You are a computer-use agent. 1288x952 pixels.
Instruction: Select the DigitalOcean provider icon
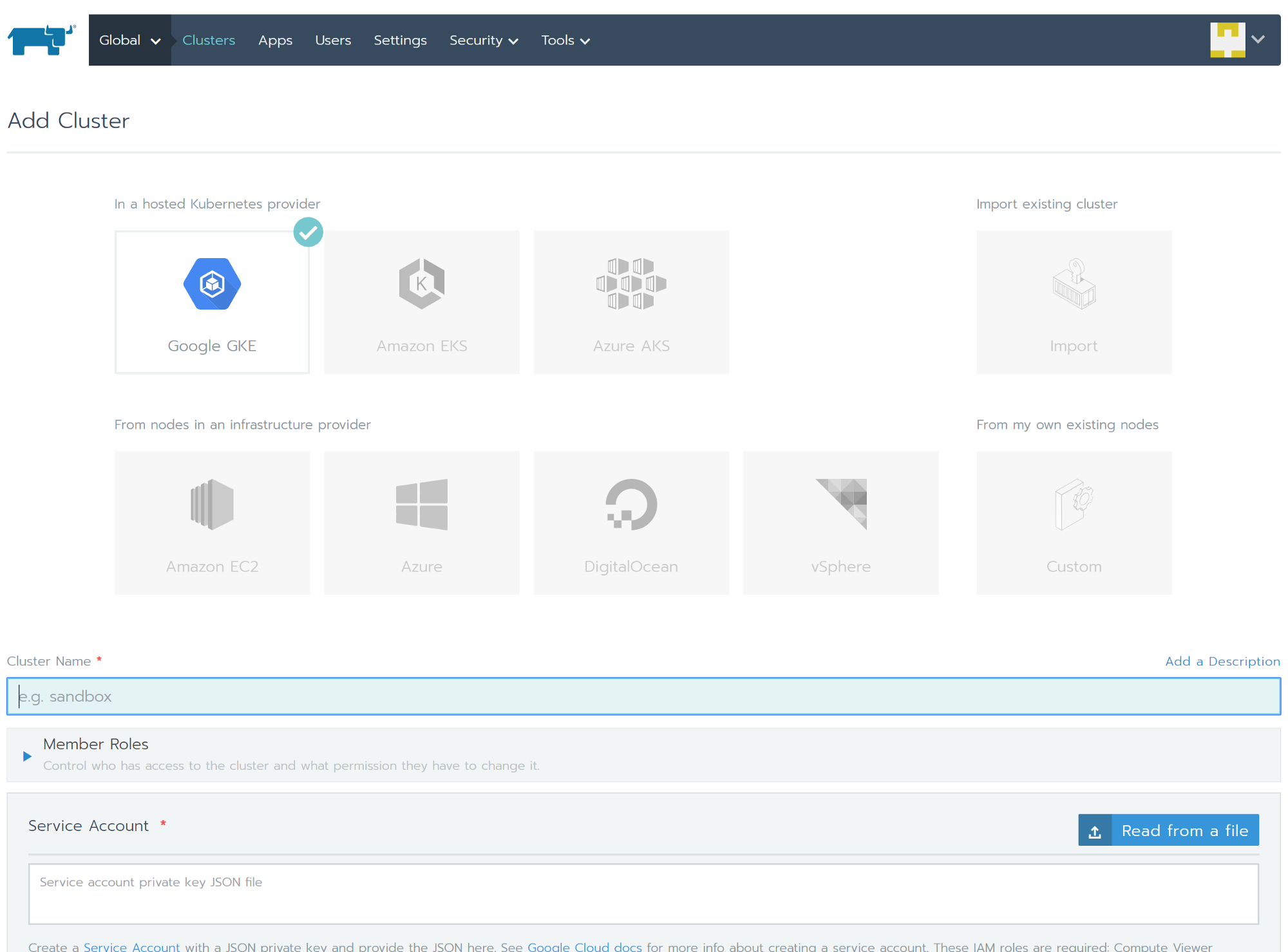click(630, 505)
